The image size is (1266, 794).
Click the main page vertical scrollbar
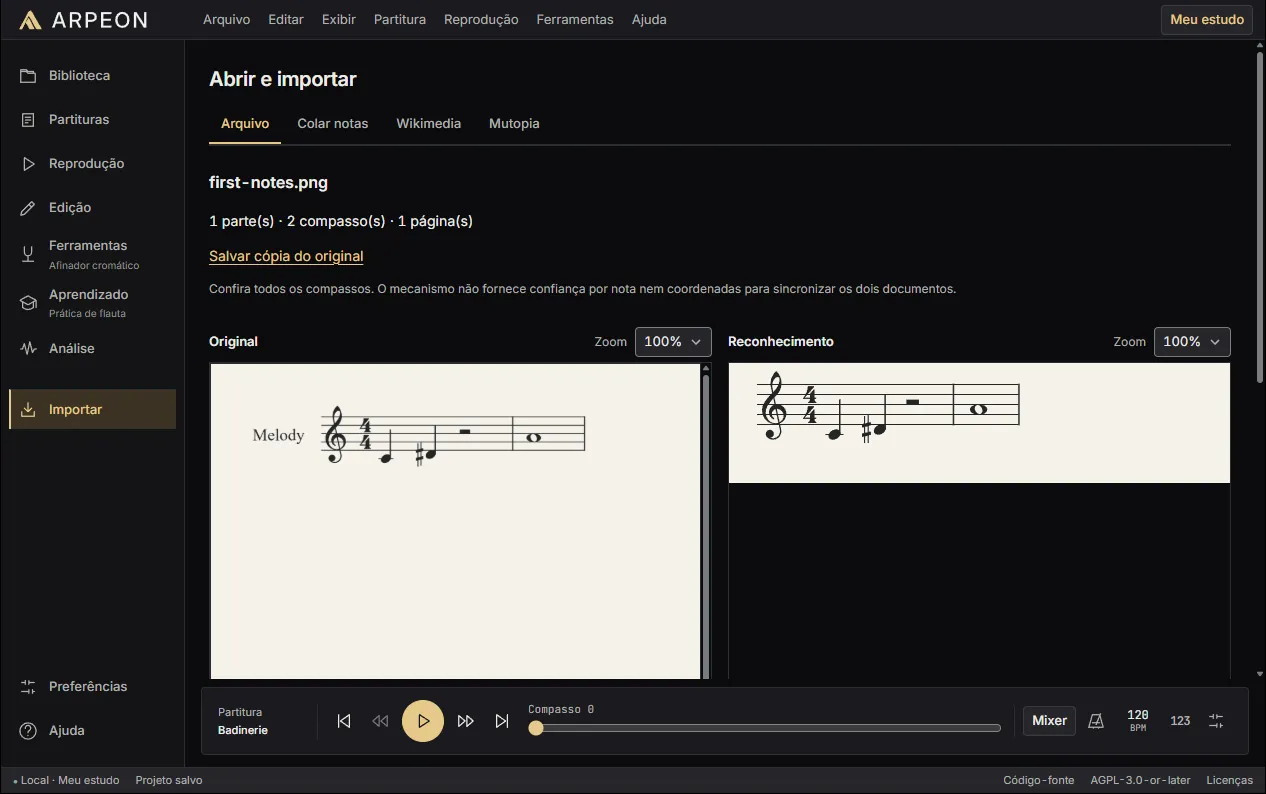[x=1260, y=215]
